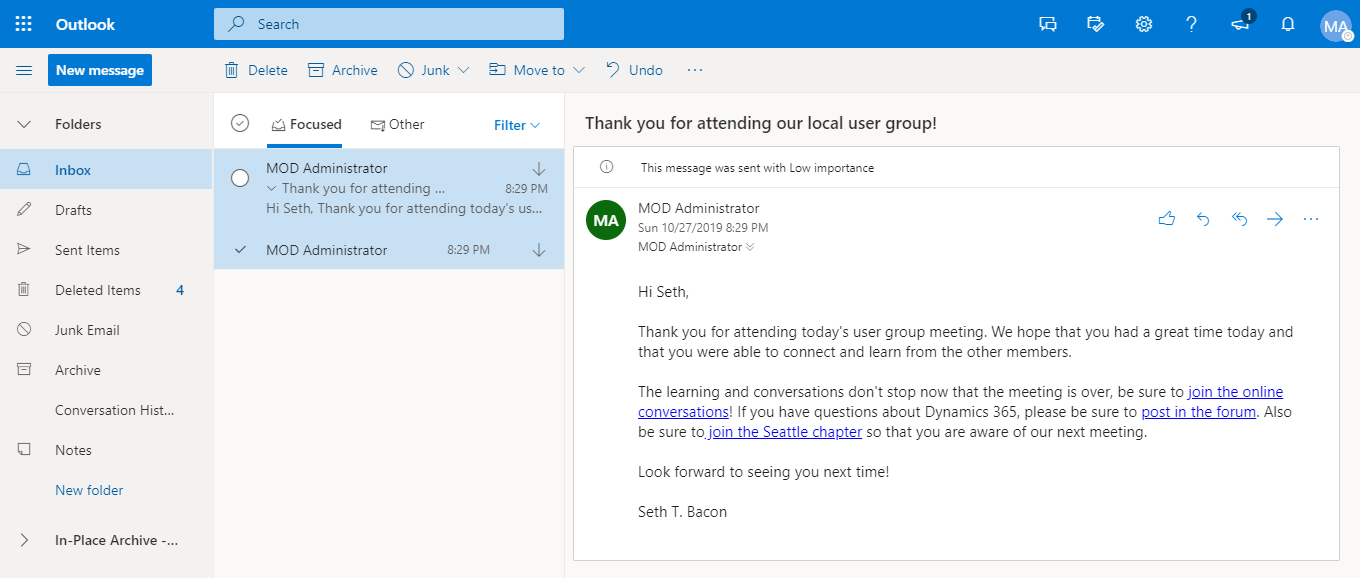Open the Deleted Items folder
This screenshot has width=1360, height=578.
point(97,290)
